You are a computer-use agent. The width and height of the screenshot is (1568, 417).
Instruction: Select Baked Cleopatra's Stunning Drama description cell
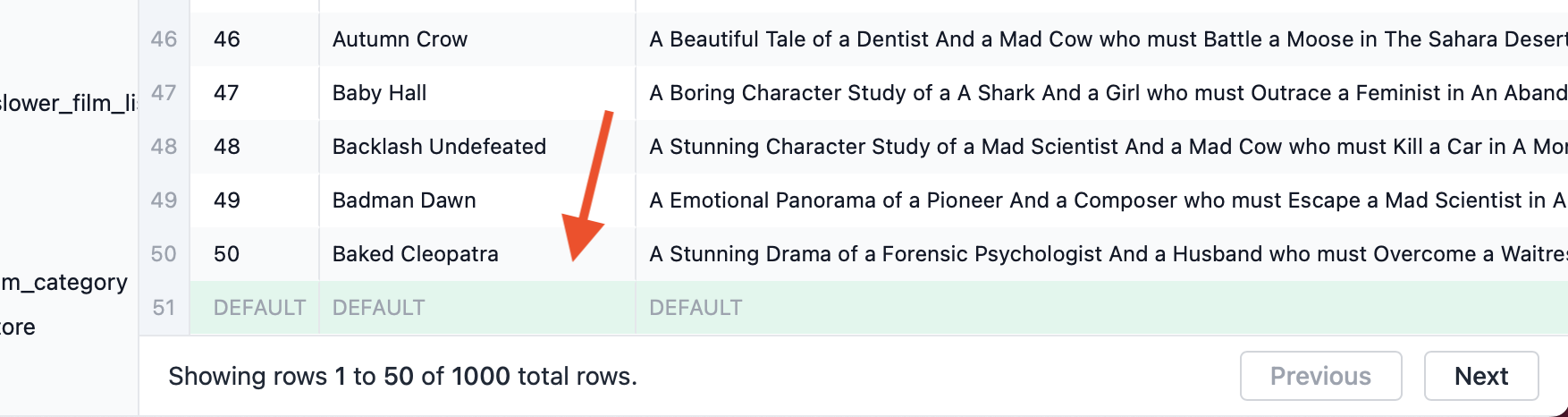point(1101,254)
